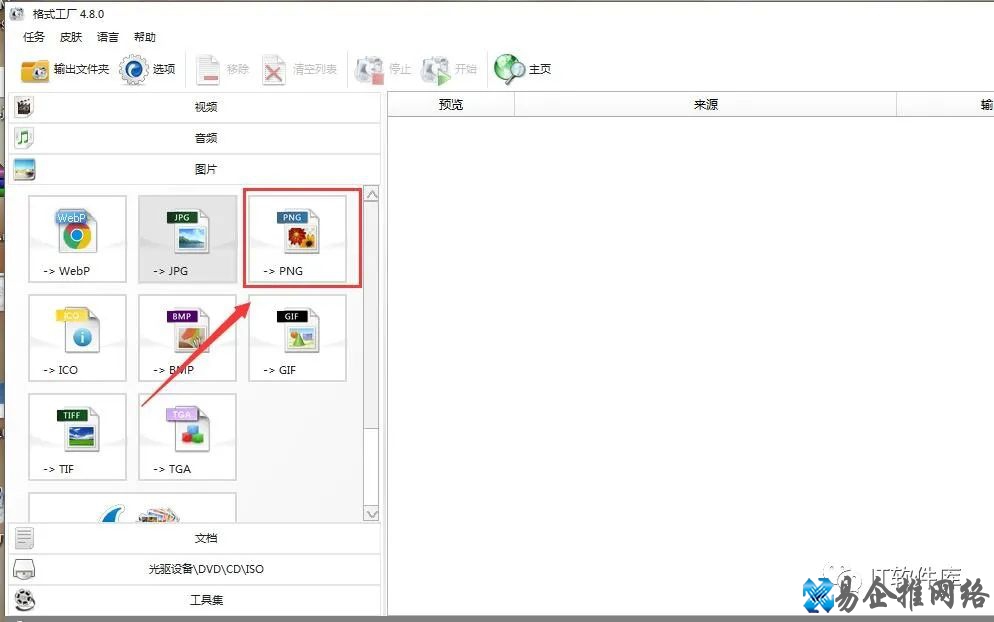Select the TIF conversion format
994x622 pixels.
(x=77, y=436)
